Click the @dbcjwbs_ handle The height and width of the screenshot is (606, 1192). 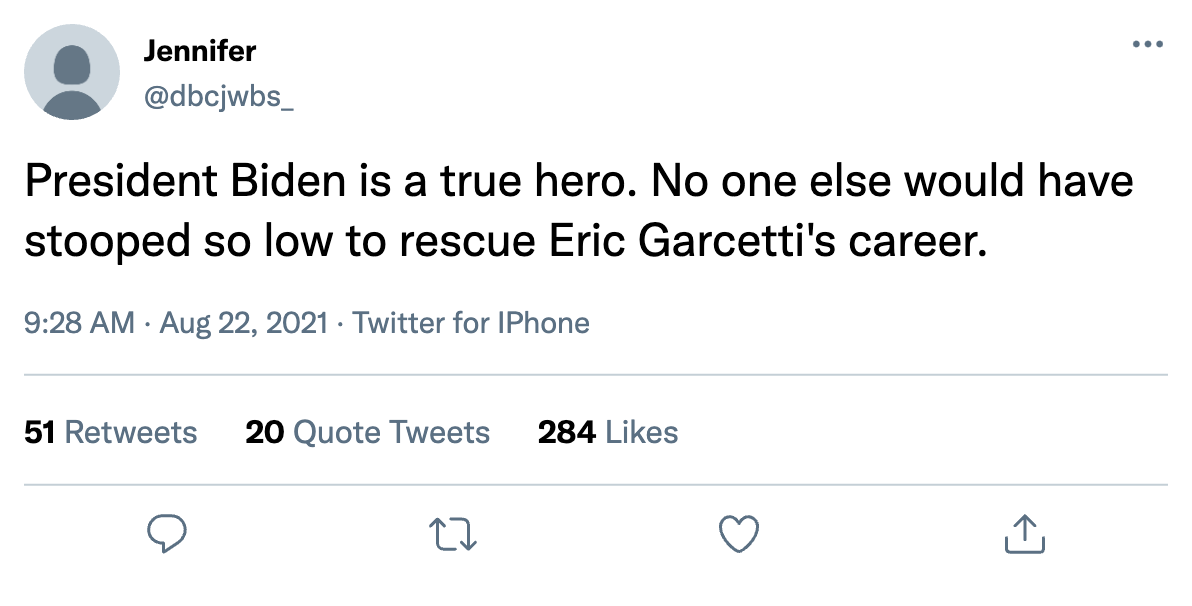[219, 99]
